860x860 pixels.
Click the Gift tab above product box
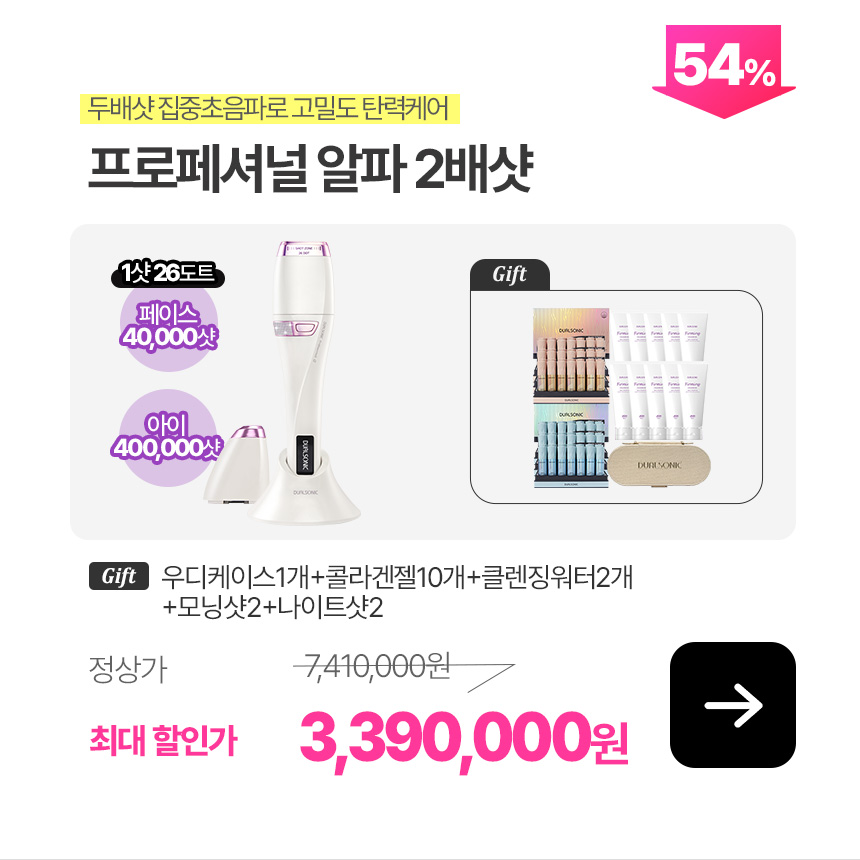click(510, 274)
